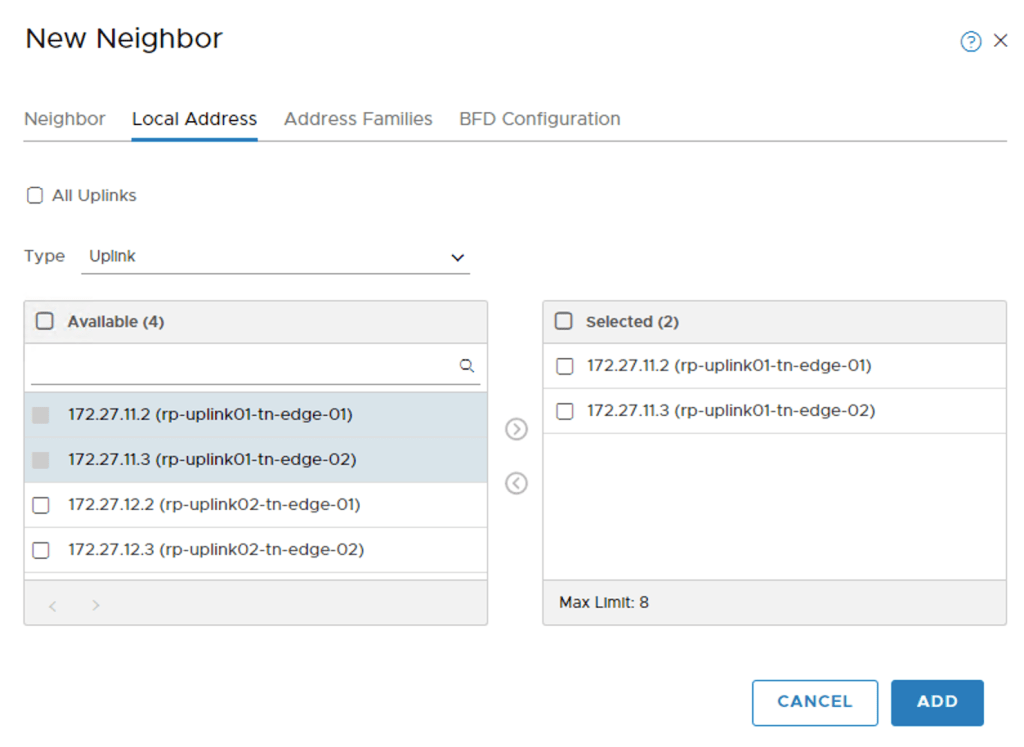The image size is (1024, 747).
Task: Check 172.27.12.2 rp-uplink02-tn-edge-01 in Available
Action: [x=41, y=505]
